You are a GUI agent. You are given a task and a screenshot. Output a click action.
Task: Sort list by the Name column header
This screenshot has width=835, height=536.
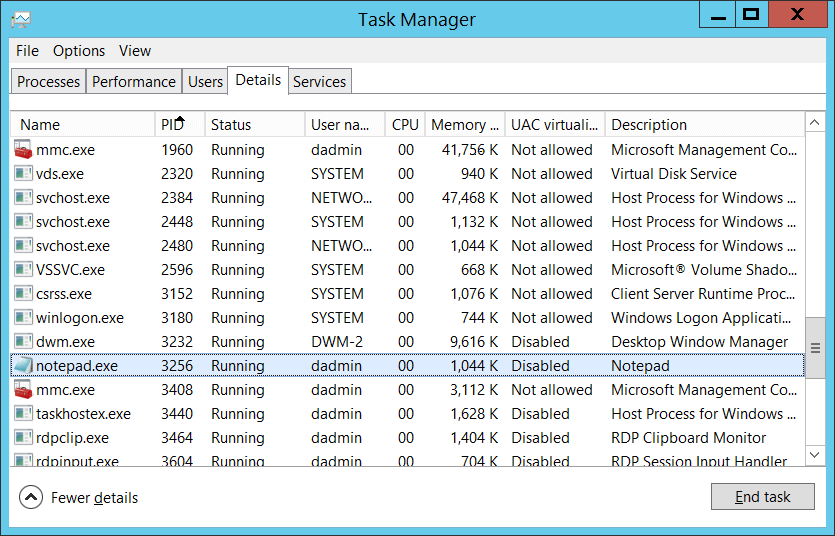(x=41, y=125)
